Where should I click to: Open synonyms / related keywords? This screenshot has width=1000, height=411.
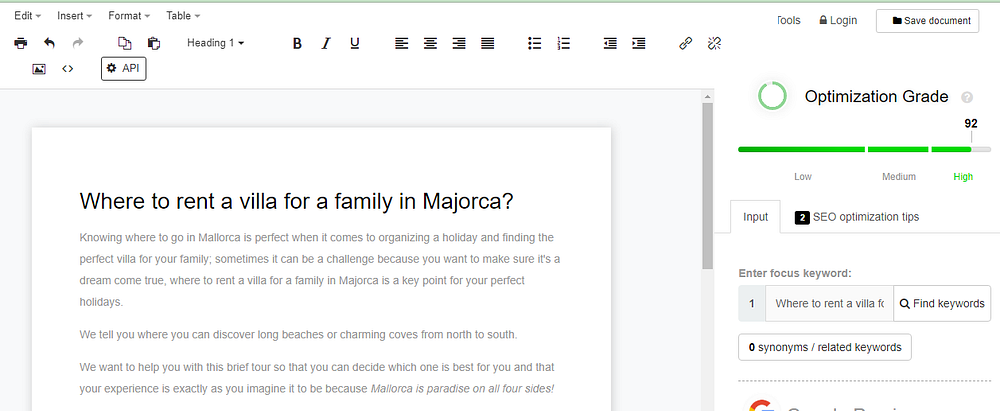pos(825,347)
